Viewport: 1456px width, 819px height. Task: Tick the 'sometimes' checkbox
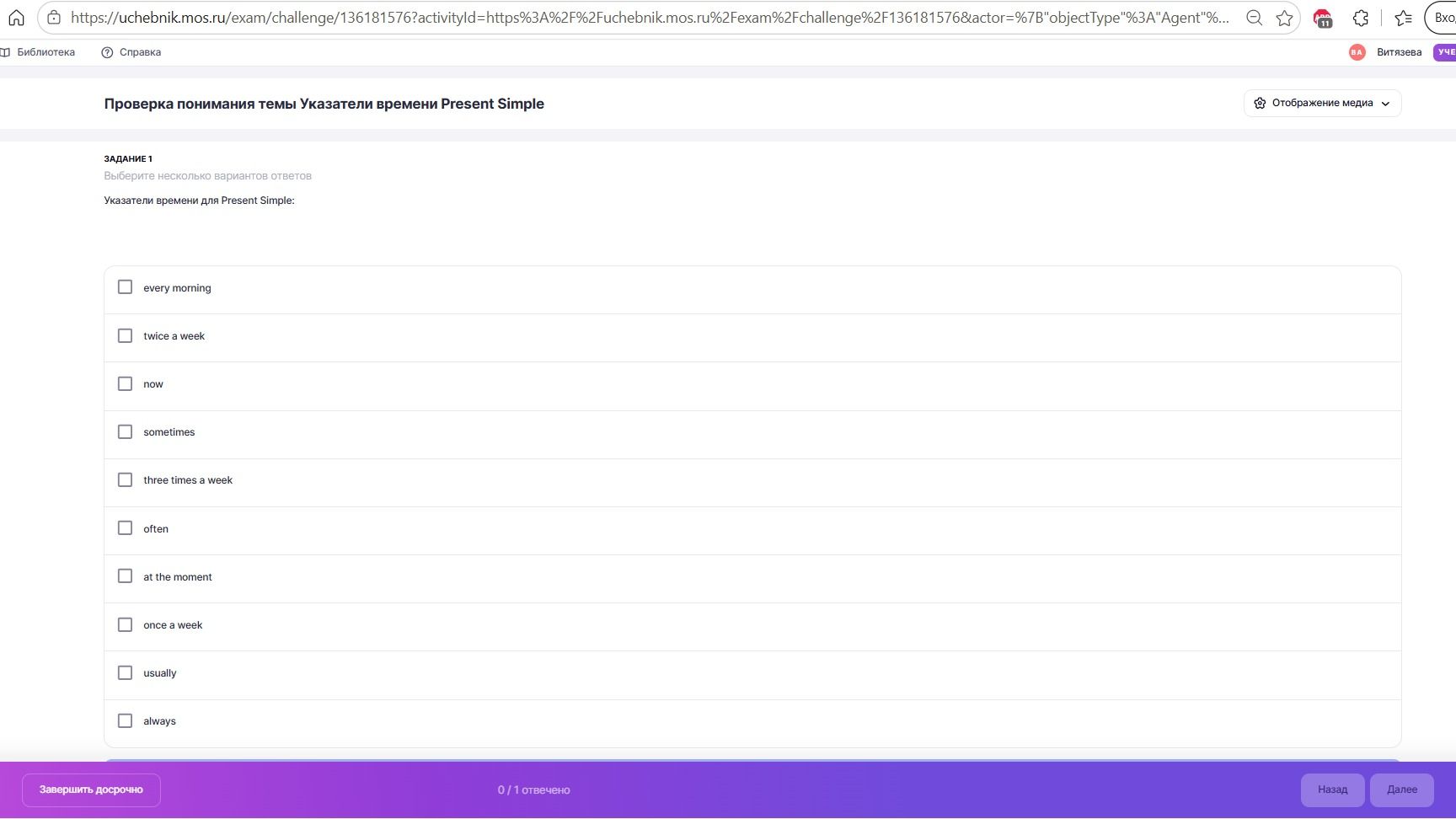pyautogui.click(x=125, y=431)
